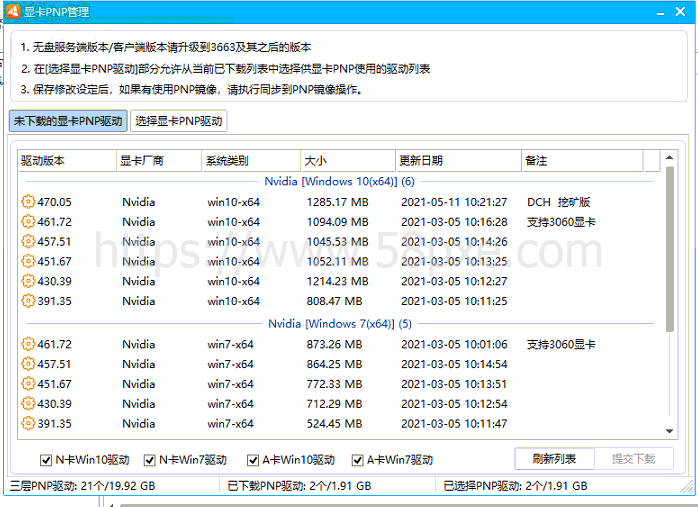Click the date 2021-03-05 10:12:54

click(x=454, y=404)
